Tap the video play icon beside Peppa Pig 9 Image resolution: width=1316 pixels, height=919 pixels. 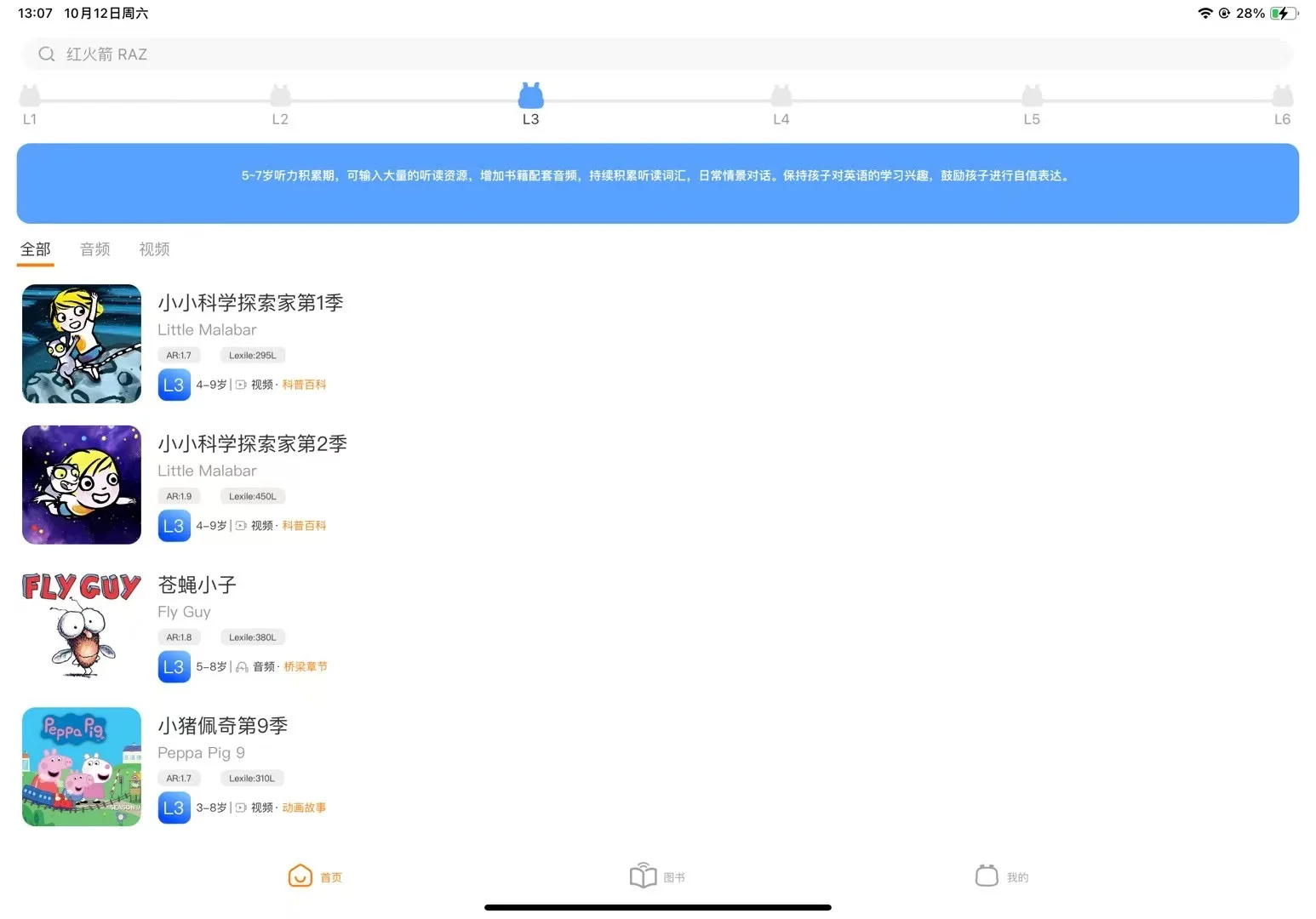[x=242, y=807]
